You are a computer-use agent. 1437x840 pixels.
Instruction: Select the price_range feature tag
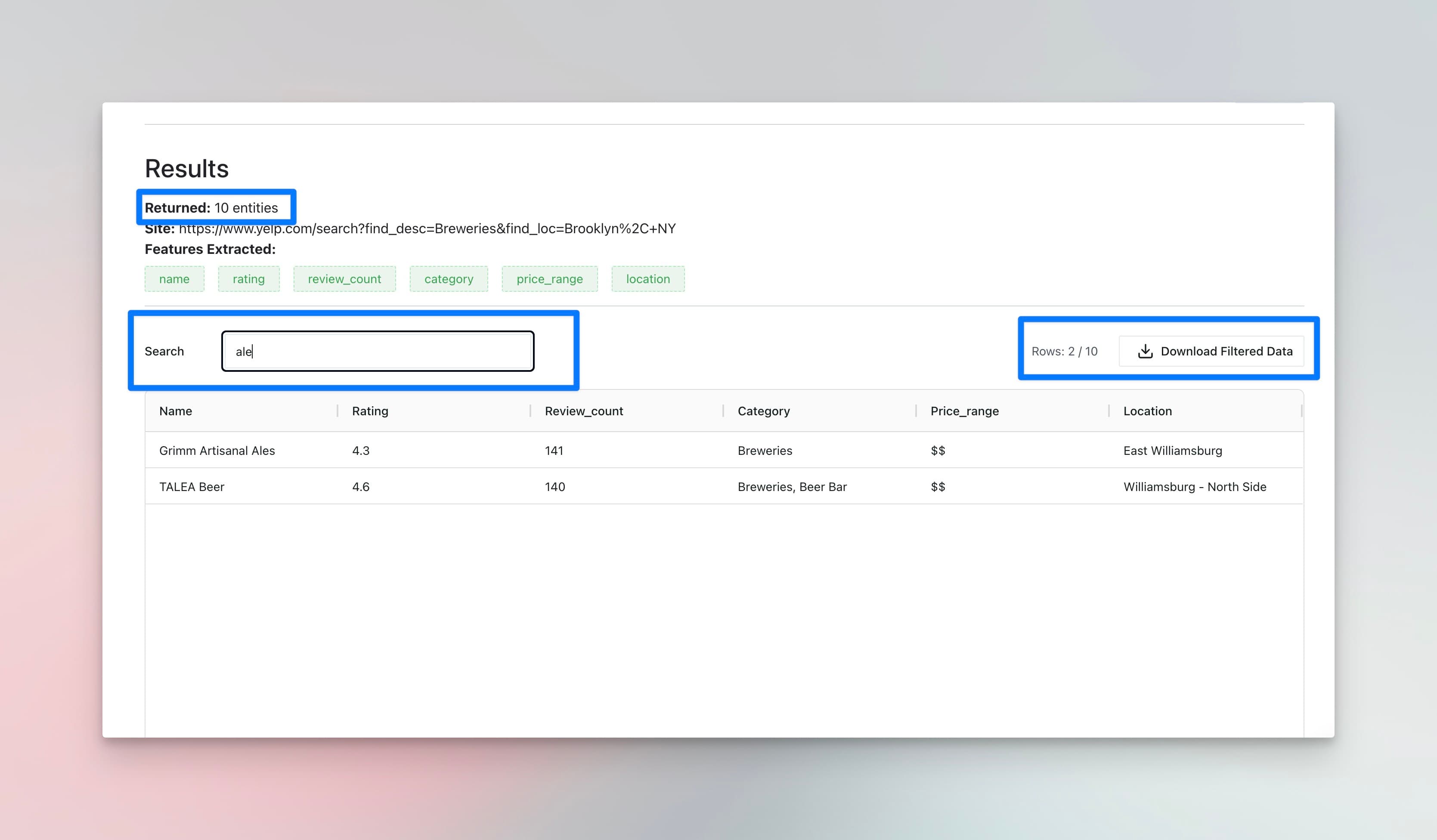(x=550, y=279)
